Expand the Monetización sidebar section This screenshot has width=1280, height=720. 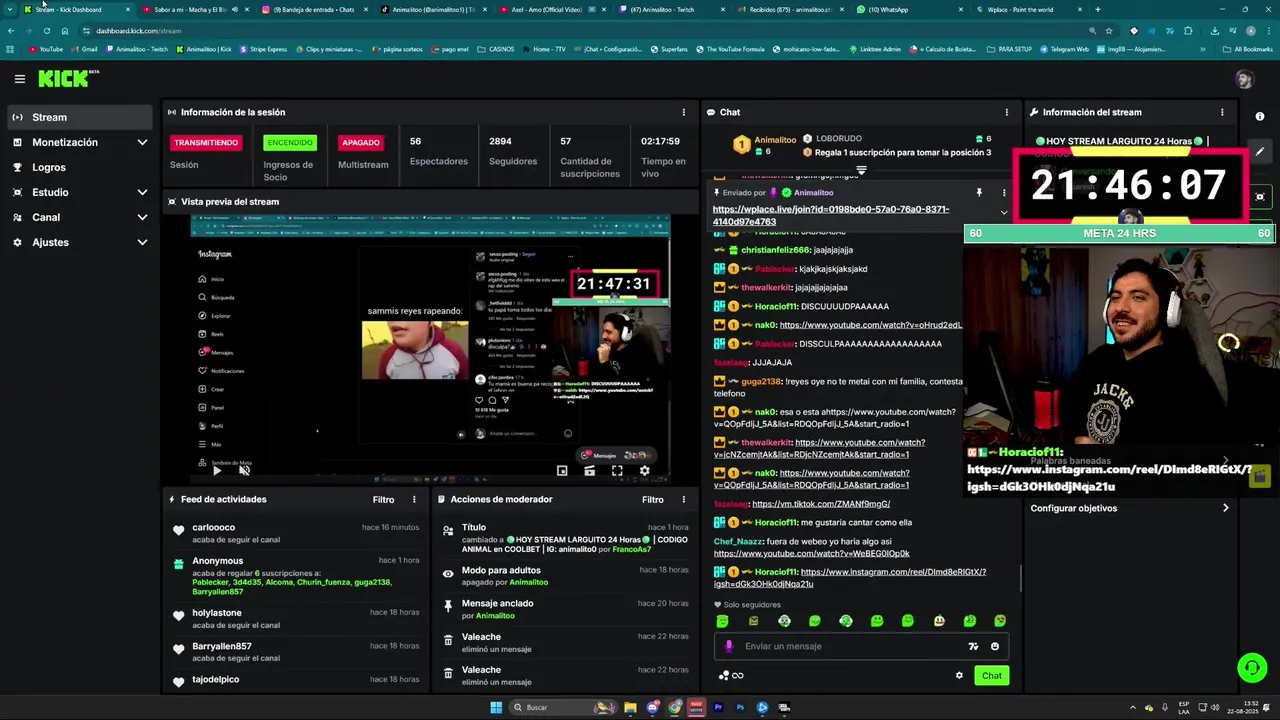coord(142,142)
